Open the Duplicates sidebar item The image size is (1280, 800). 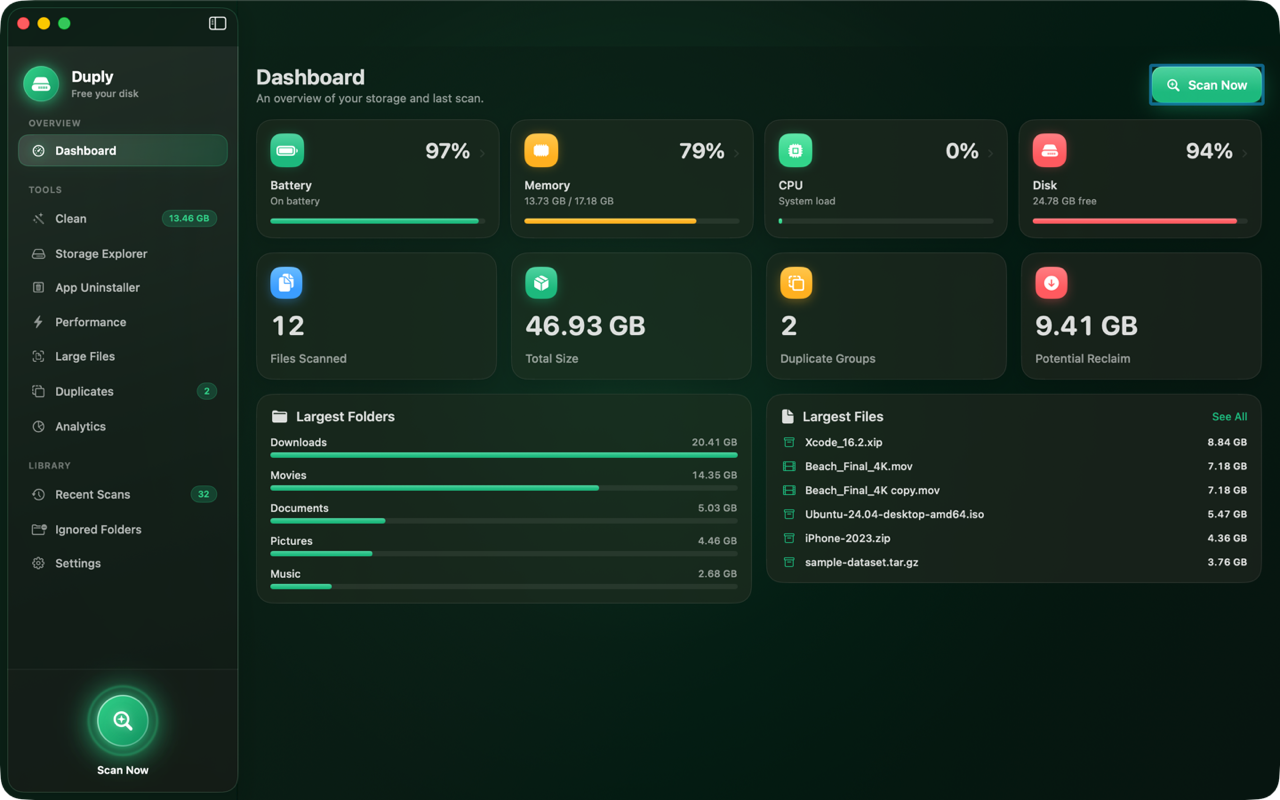coord(123,391)
